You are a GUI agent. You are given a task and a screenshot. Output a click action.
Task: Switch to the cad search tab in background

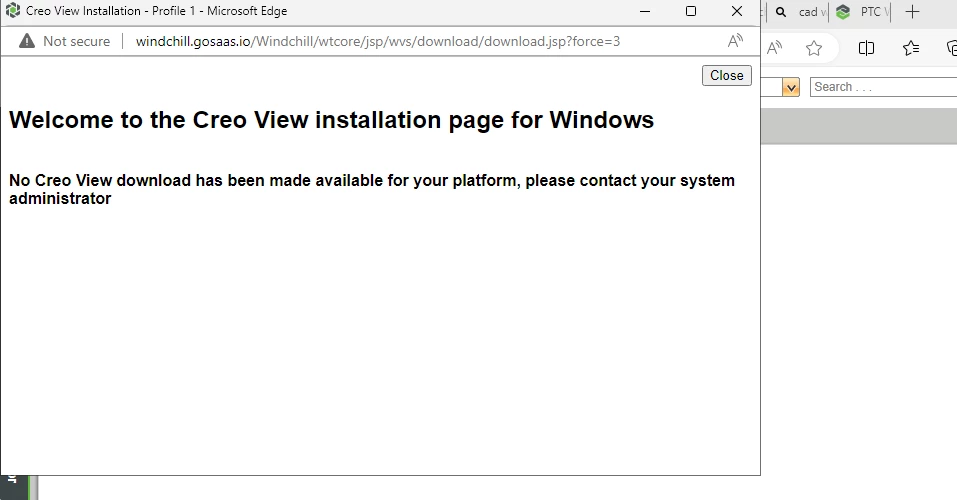tap(799, 12)
